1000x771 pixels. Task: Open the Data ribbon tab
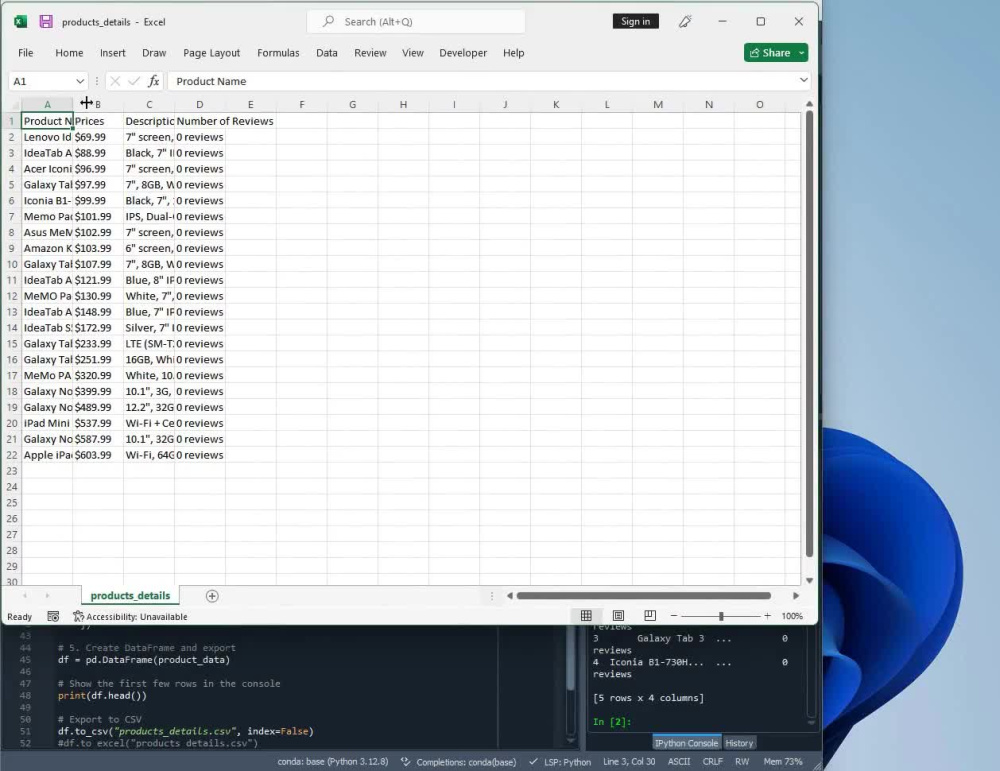click(327, 53)
